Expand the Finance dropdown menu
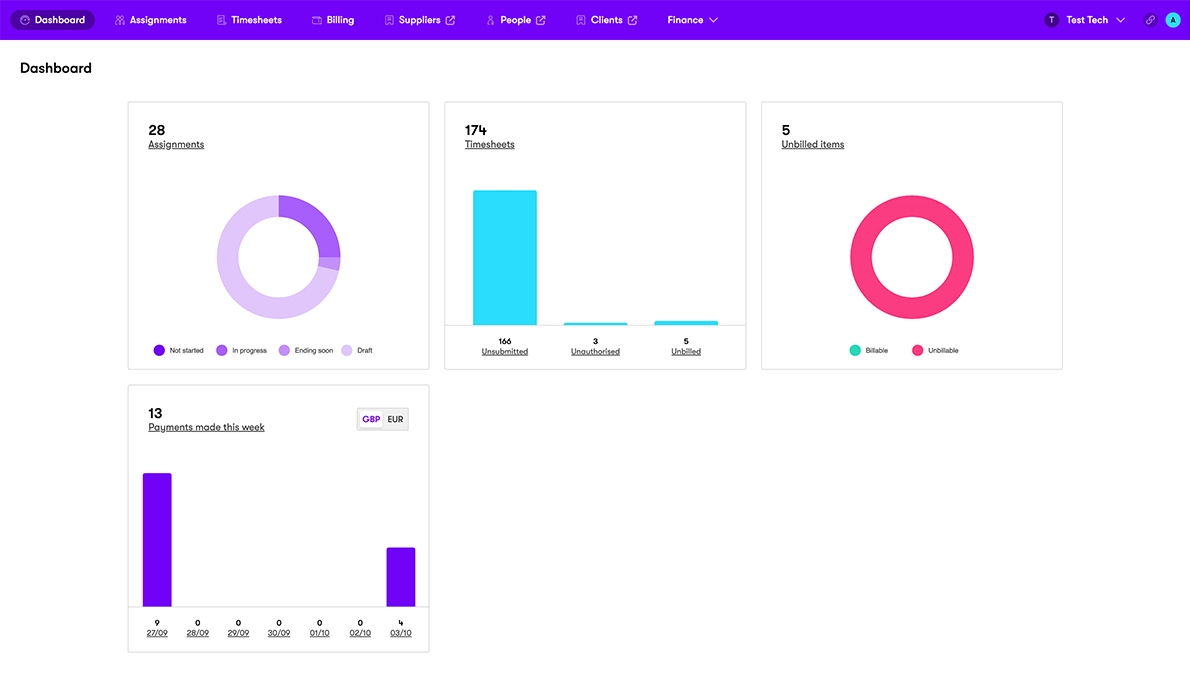This screenshot has width=1190, height=675. (x=692, y=20)
